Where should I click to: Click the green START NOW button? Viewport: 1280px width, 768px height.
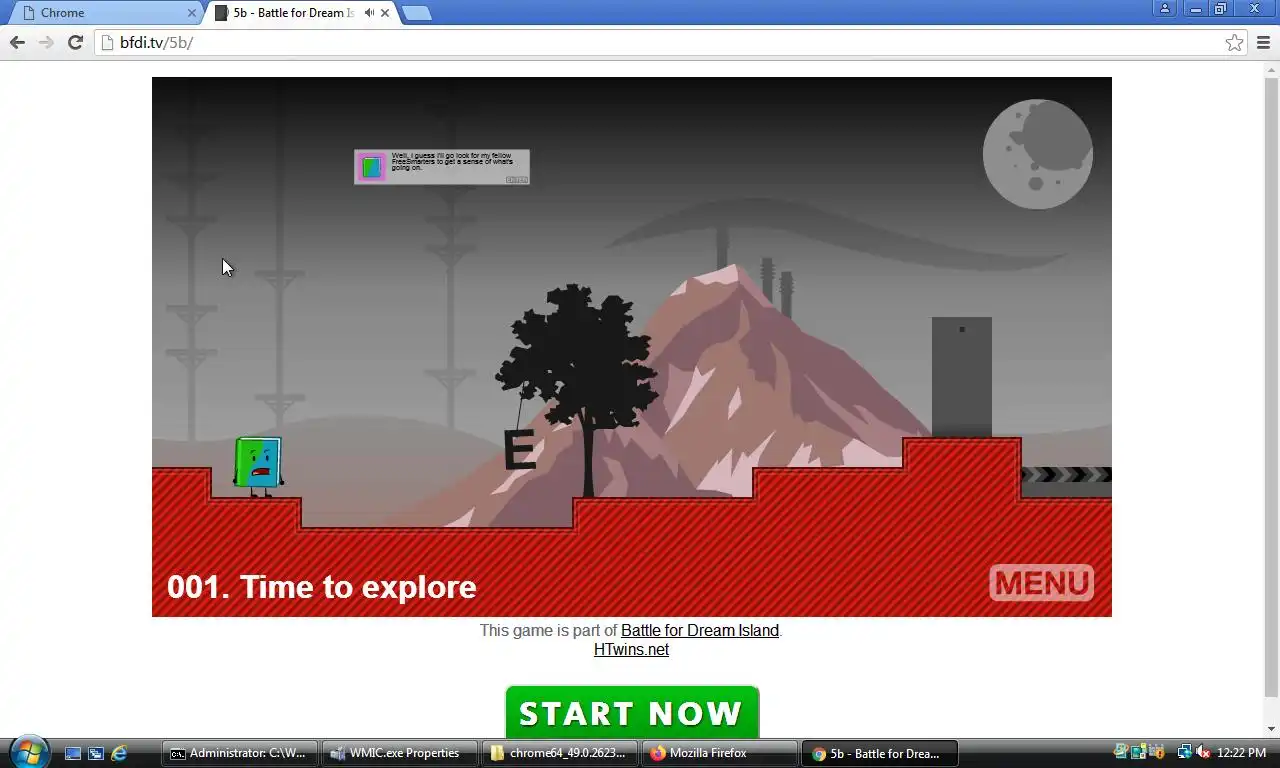pyautogui.click(x=632, y=712)
